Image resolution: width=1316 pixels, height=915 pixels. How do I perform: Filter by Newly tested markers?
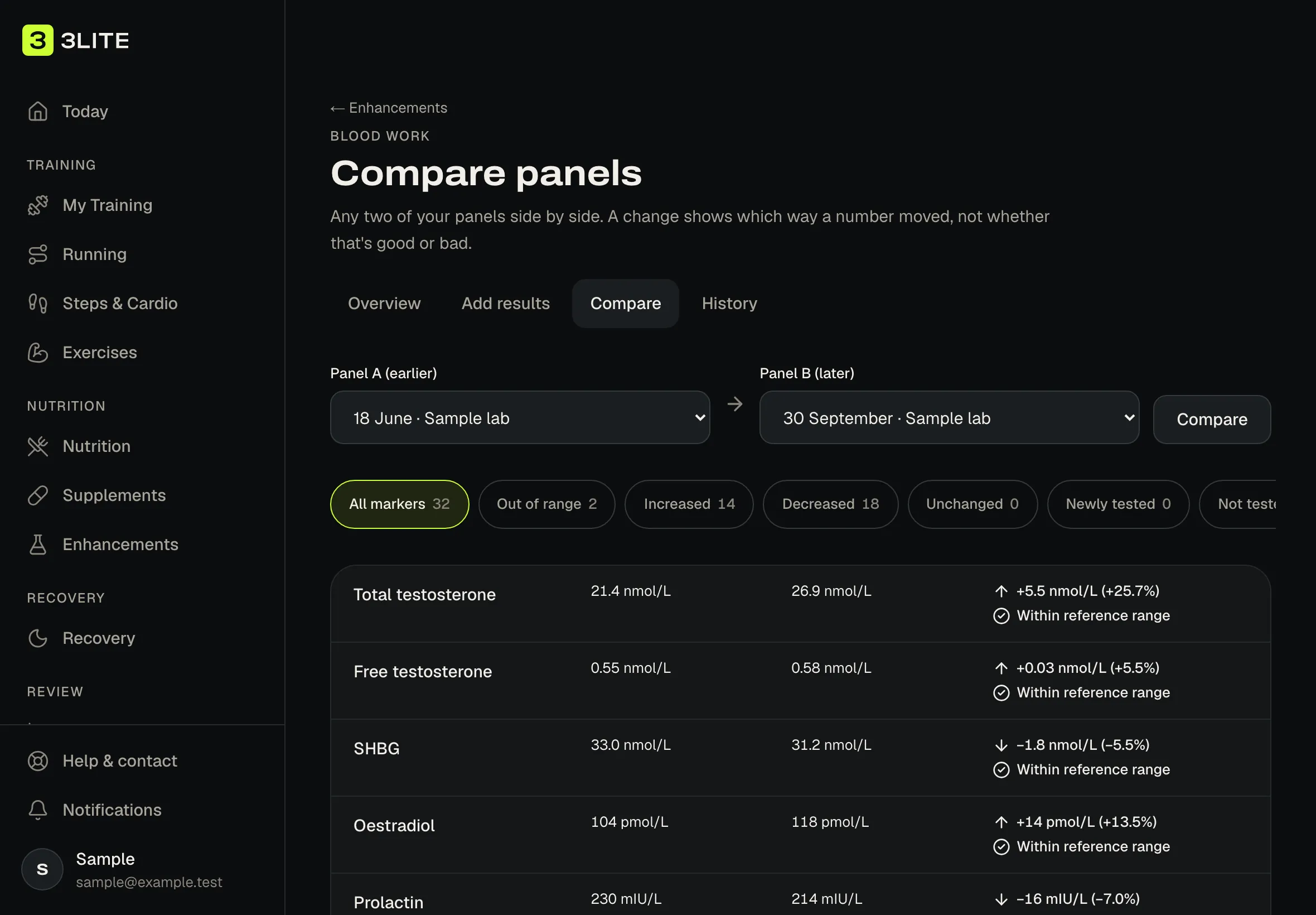pyautogui.click(x=1118, y=504)
